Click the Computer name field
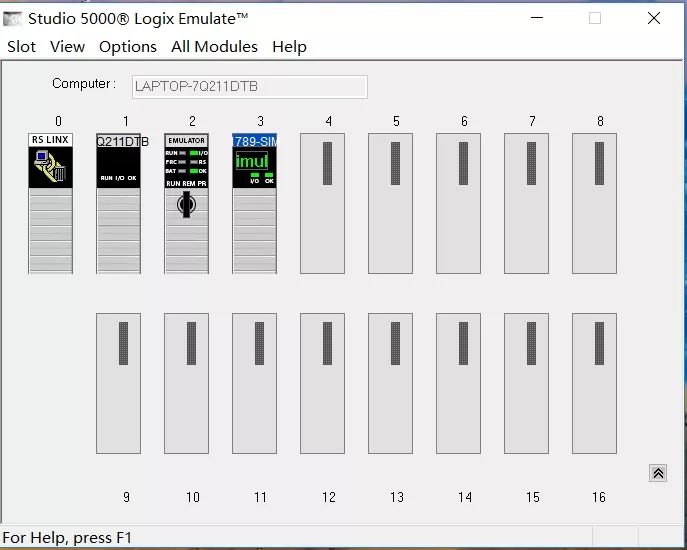The height and width of the screenshot is (550, 687). point(250,87)
